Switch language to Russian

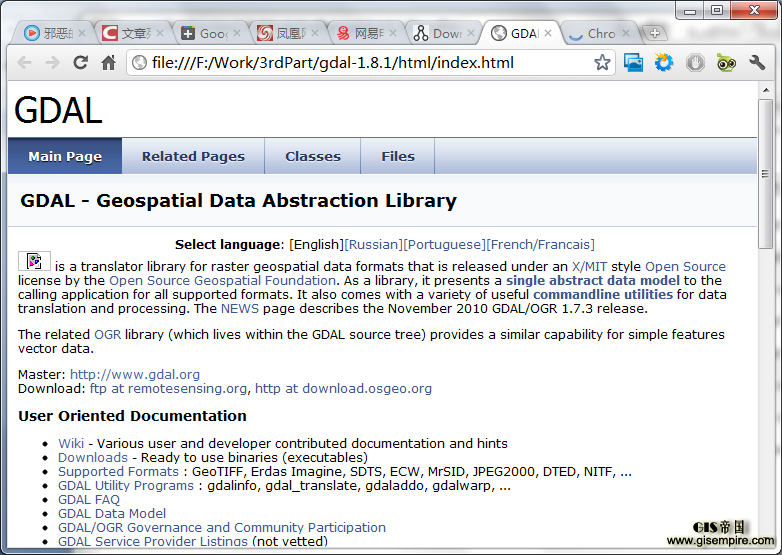[373, 244]
